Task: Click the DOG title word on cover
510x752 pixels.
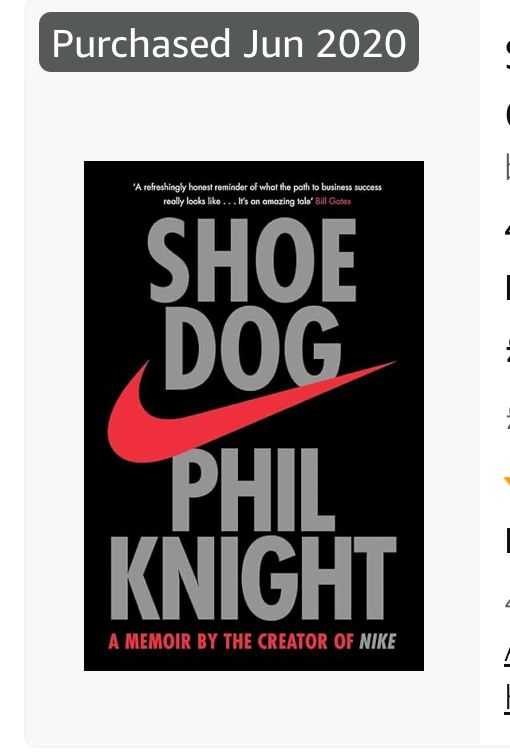Action: point(253,349)
